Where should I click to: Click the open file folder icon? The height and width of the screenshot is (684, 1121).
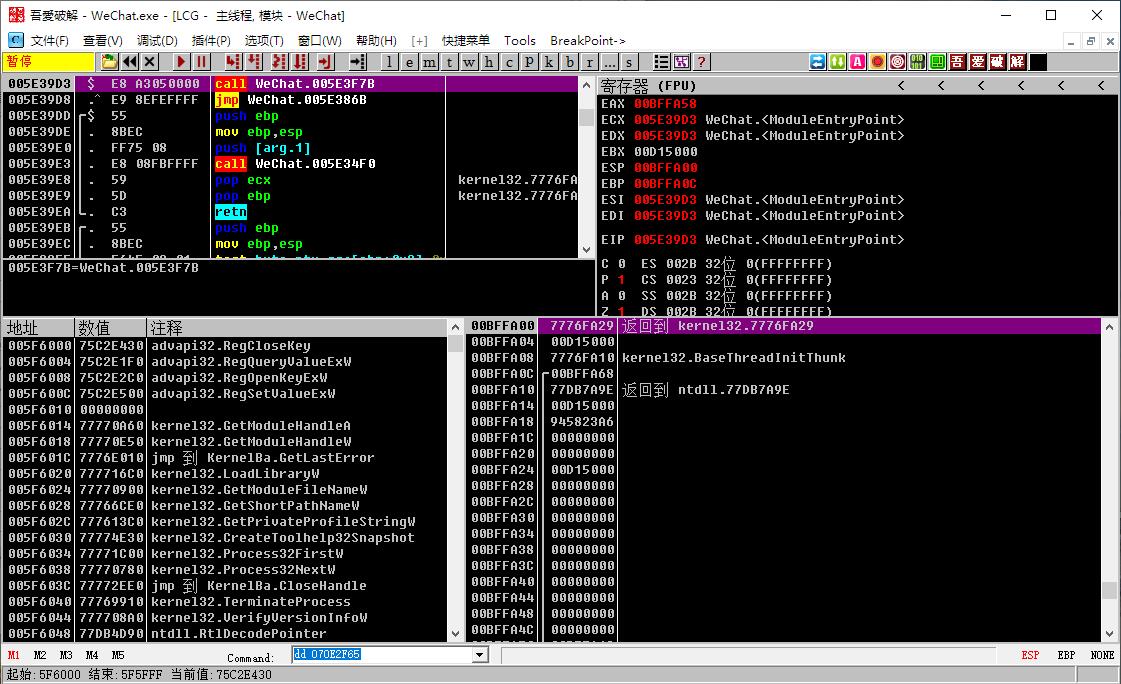pyautogui.click(x=109, y=62)
